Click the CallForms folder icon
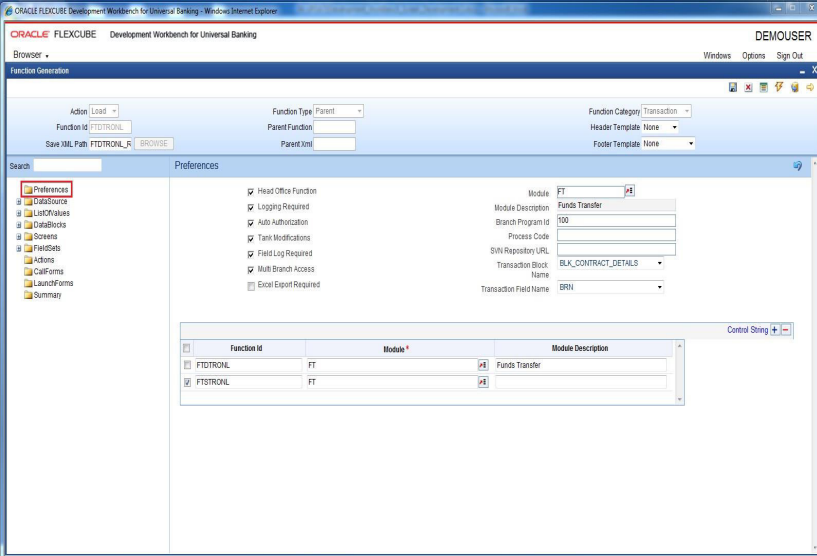Image resolution: width=817 pixels, height=556 pixels. tap(28, 271)
